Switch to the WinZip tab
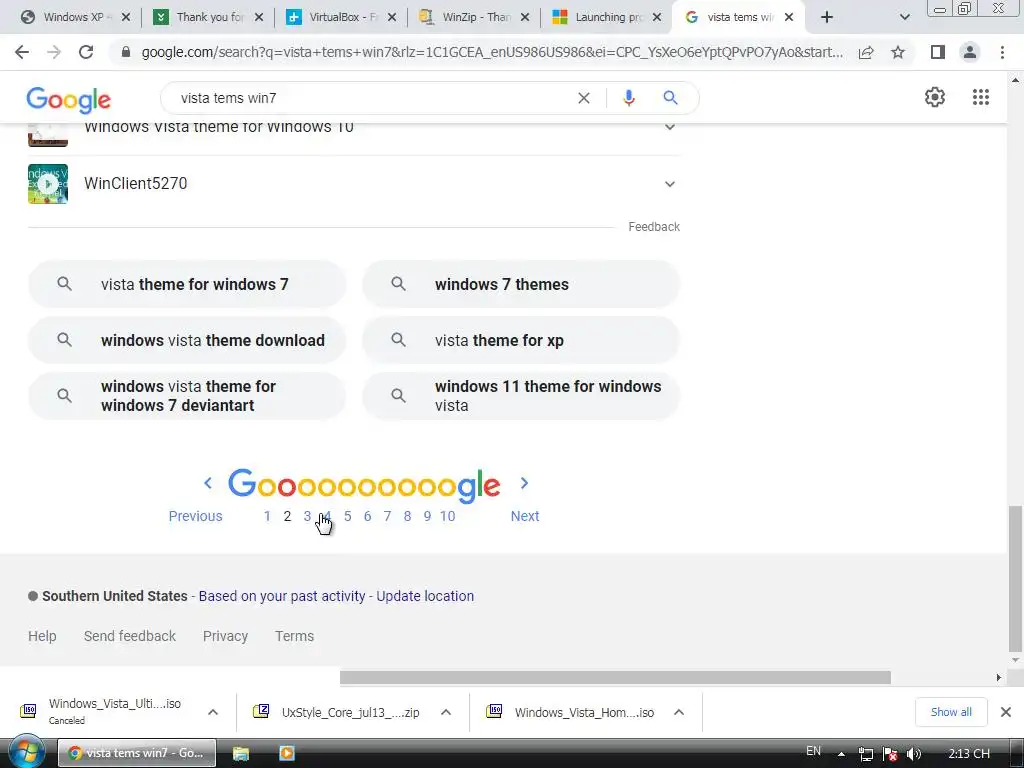1024x768 pixels. [x=474, y=17]
